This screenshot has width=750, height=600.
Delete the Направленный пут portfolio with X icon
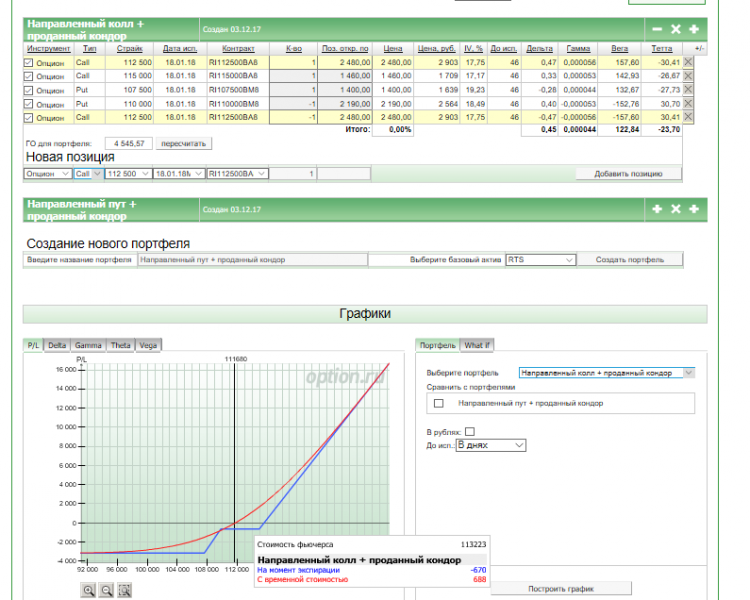click(x=675, y=209)
